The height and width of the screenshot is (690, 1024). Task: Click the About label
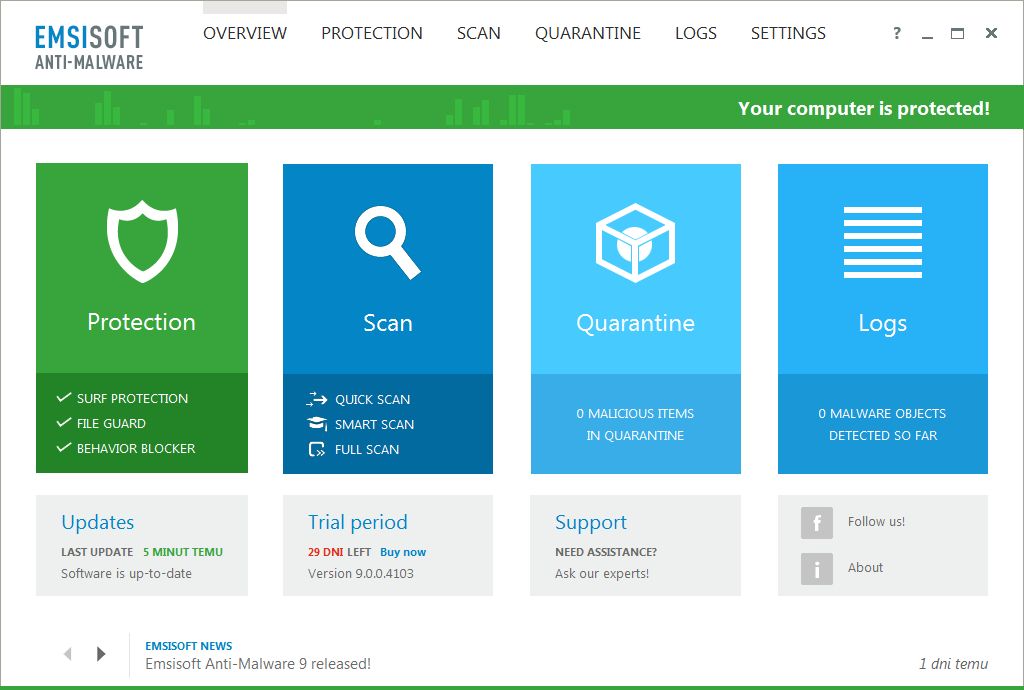click(x=865, y=567)
